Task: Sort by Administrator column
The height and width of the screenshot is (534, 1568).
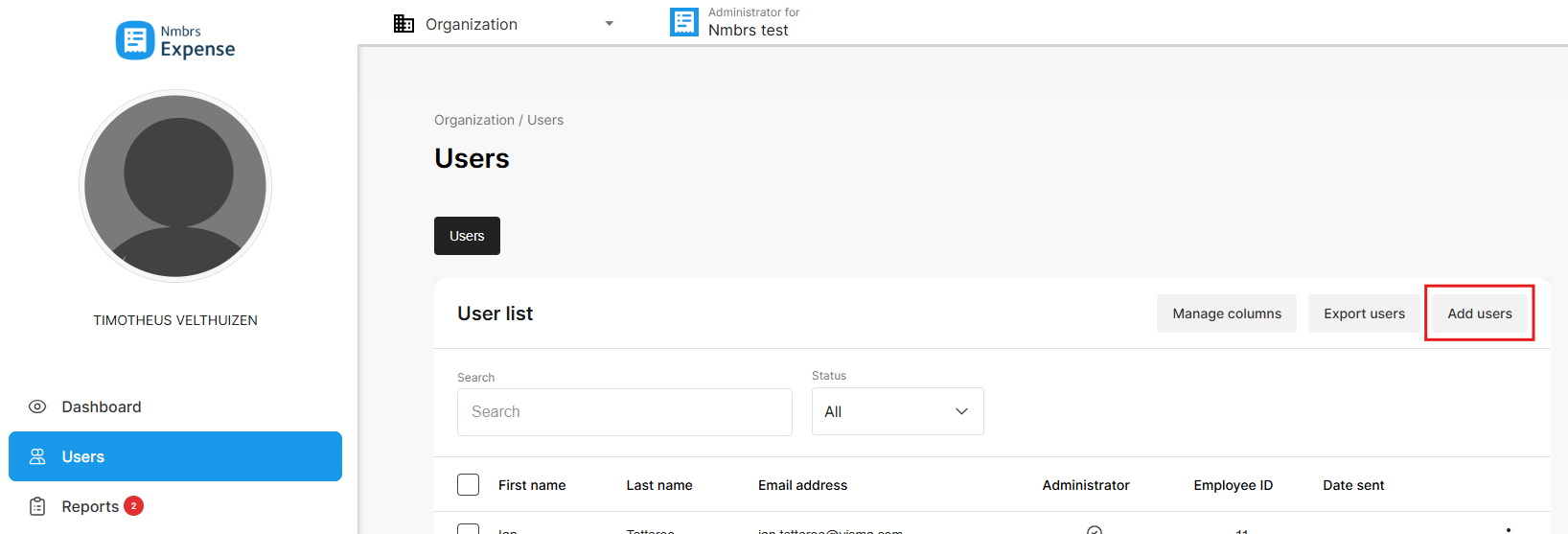Action: (x=1086, y=485)
